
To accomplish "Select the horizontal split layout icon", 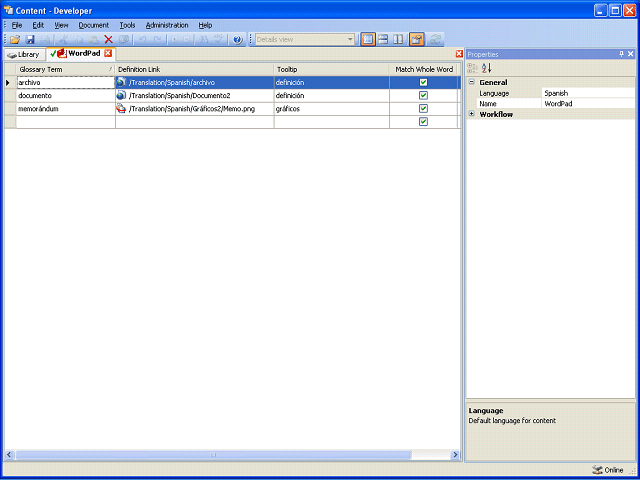I will tap(383, 40).
